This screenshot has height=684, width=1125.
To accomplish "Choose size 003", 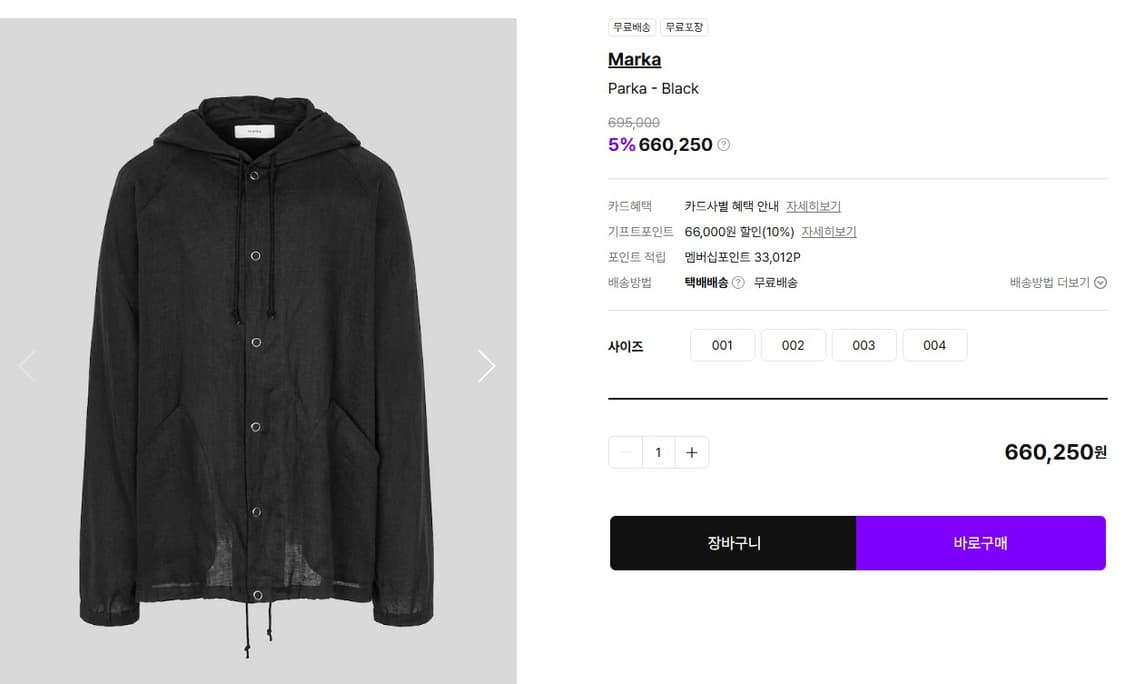I will [x=864, y=345].
